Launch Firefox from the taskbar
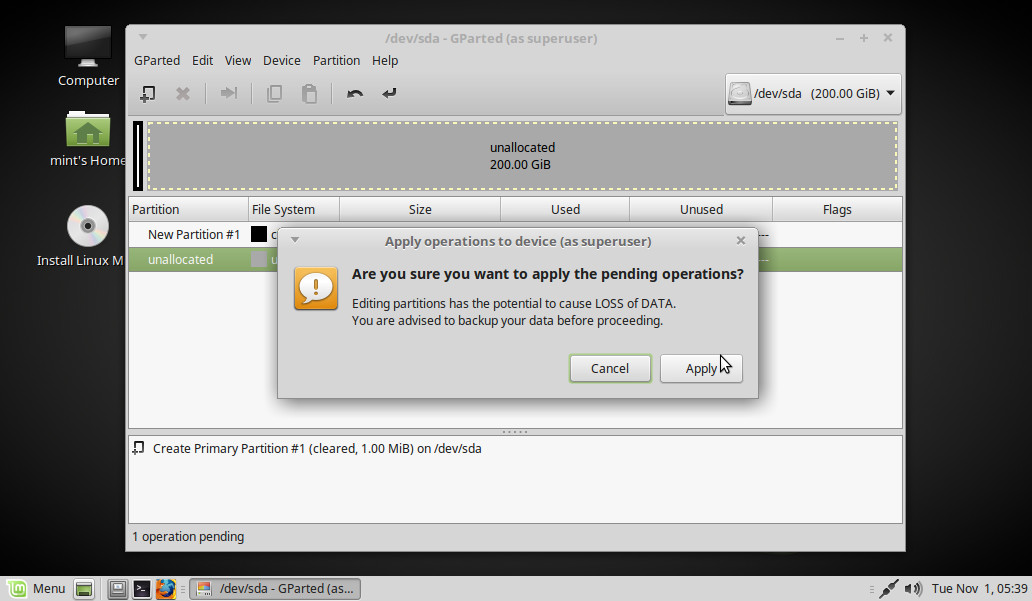This screenshot has height=601, width=1032. (x=166, y=589)
